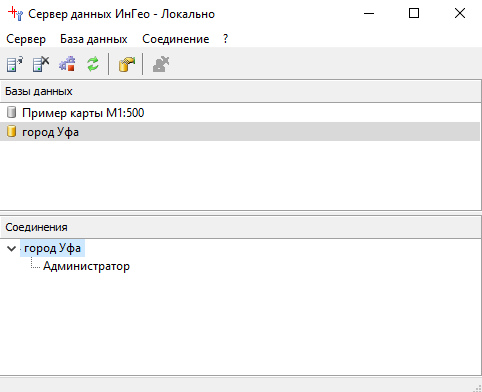Click the gray cylinder icon of Пример карты

coord(11,112)
